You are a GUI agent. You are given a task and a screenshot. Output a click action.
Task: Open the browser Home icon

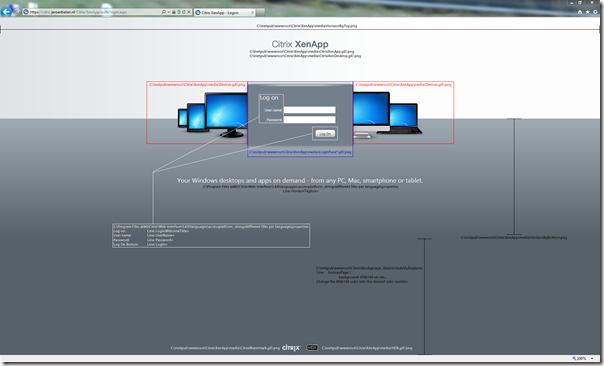coord(580,12)
